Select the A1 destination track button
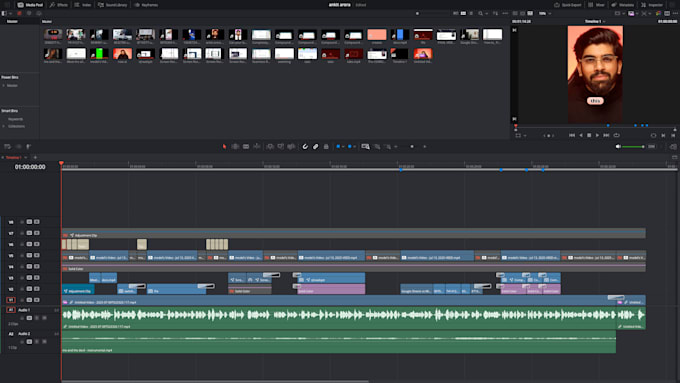Viewport: 680px width, 383px height. [x=11, y=310]
